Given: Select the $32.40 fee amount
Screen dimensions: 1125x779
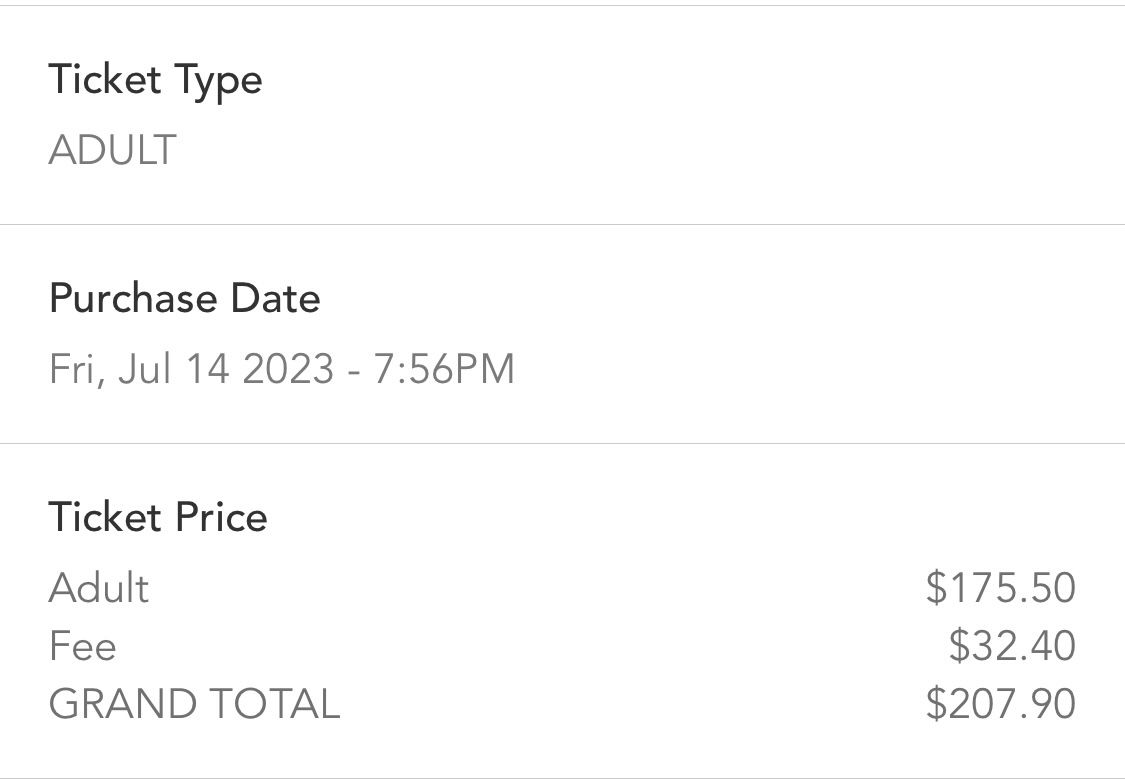Looking at the screenshot, I should coord(1012,645).
